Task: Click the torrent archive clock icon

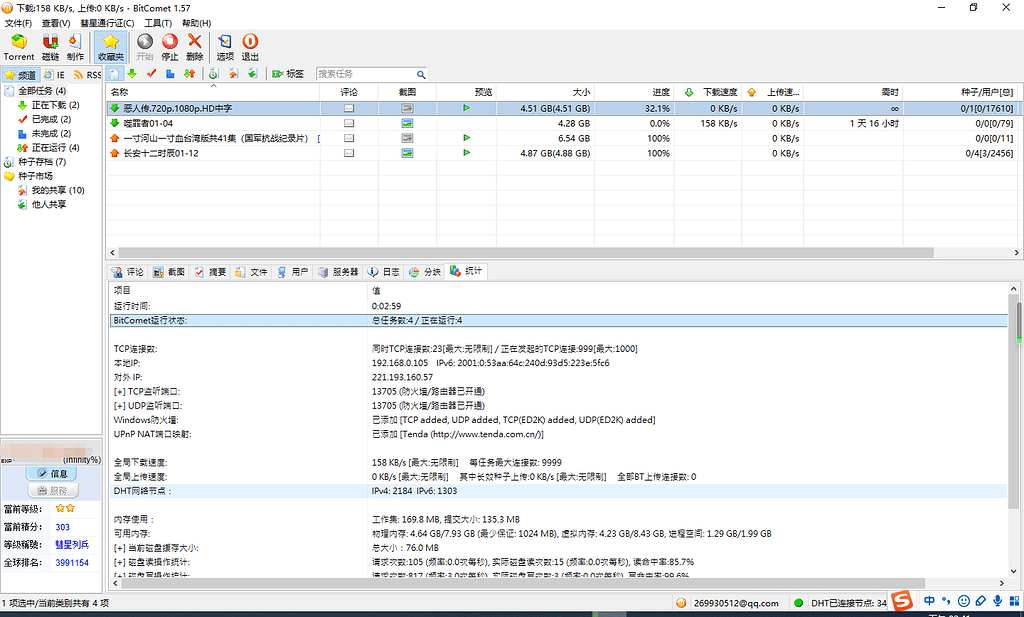Action: tap(214, 74)
